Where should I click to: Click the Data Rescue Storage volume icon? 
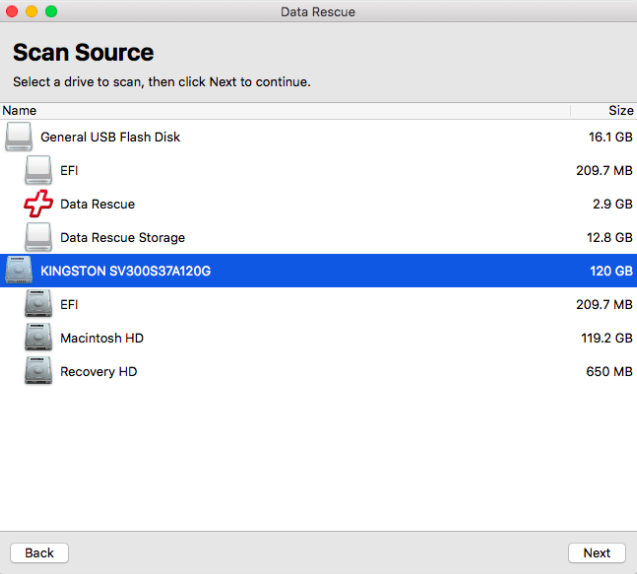38,237
